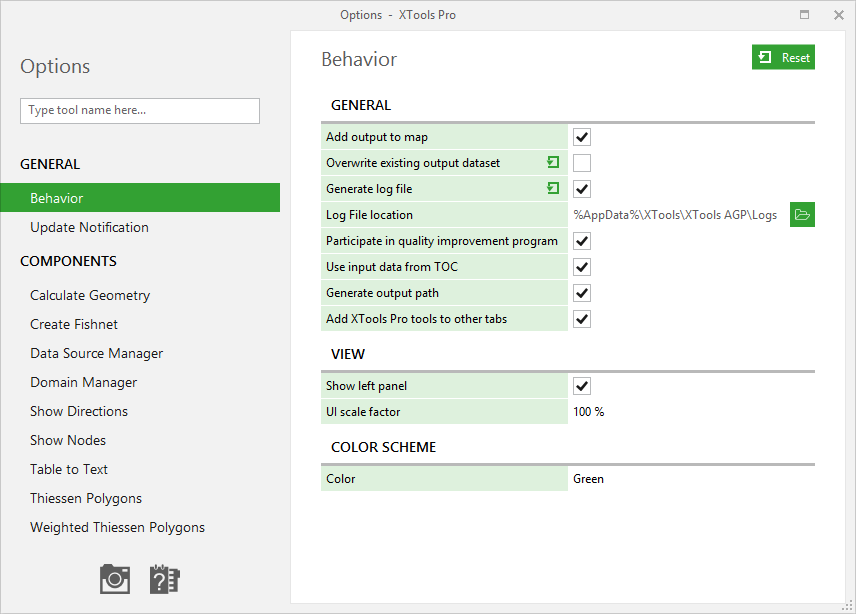Open Data Source Manager options
The image size is (856, 614).
click(97, 353)
